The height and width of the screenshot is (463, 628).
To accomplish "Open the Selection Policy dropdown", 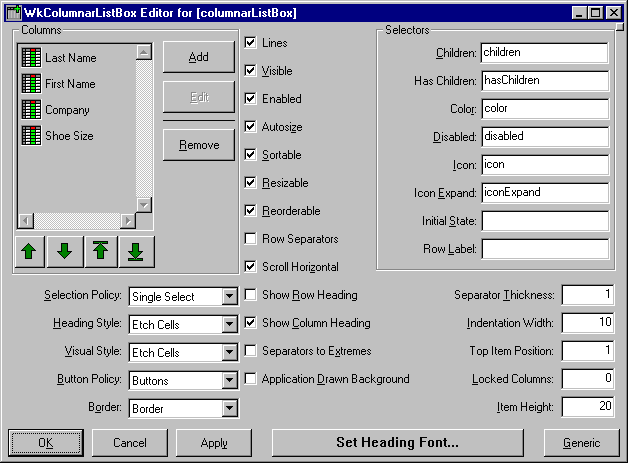I will [229, 297].
